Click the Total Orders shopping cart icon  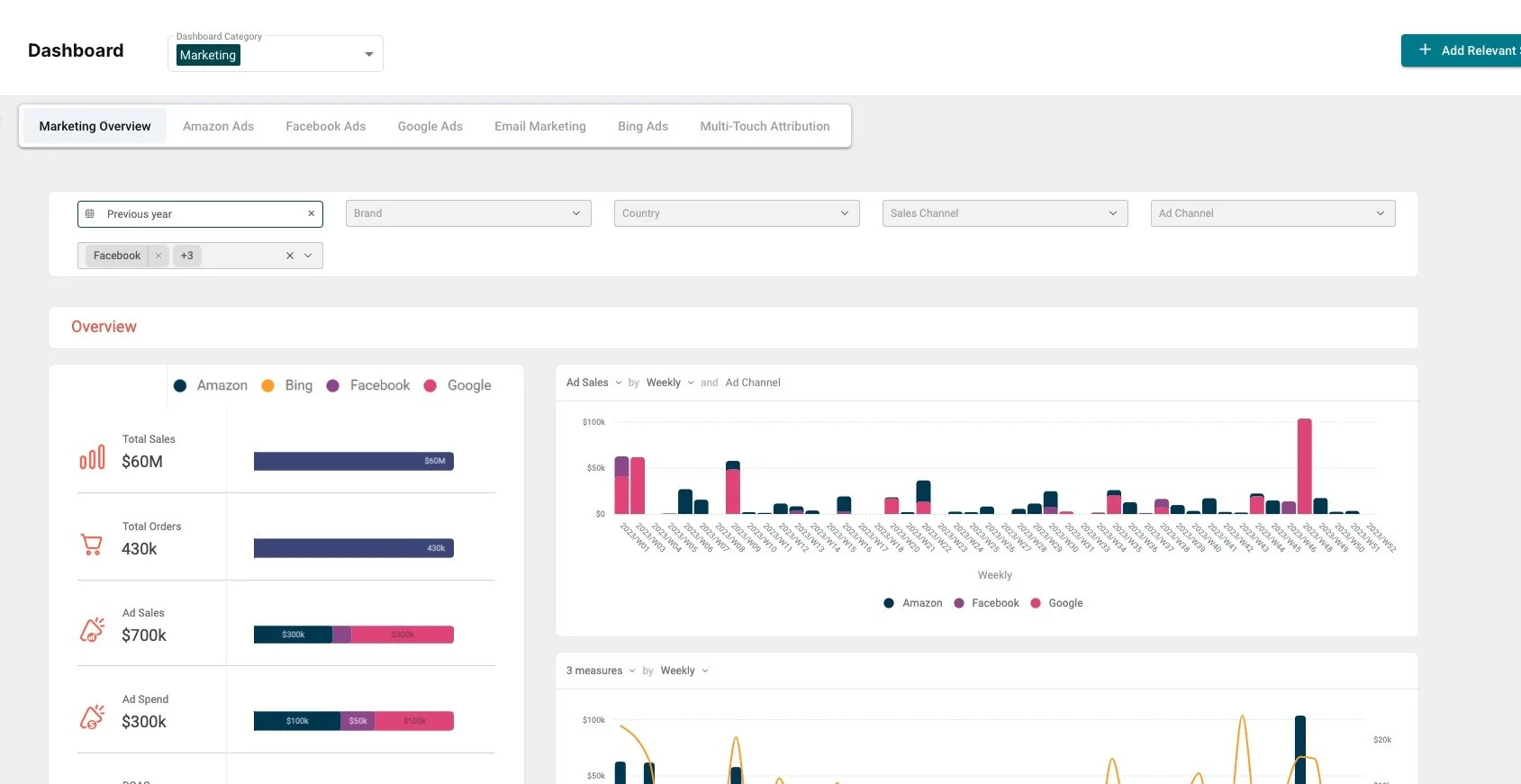92,545
